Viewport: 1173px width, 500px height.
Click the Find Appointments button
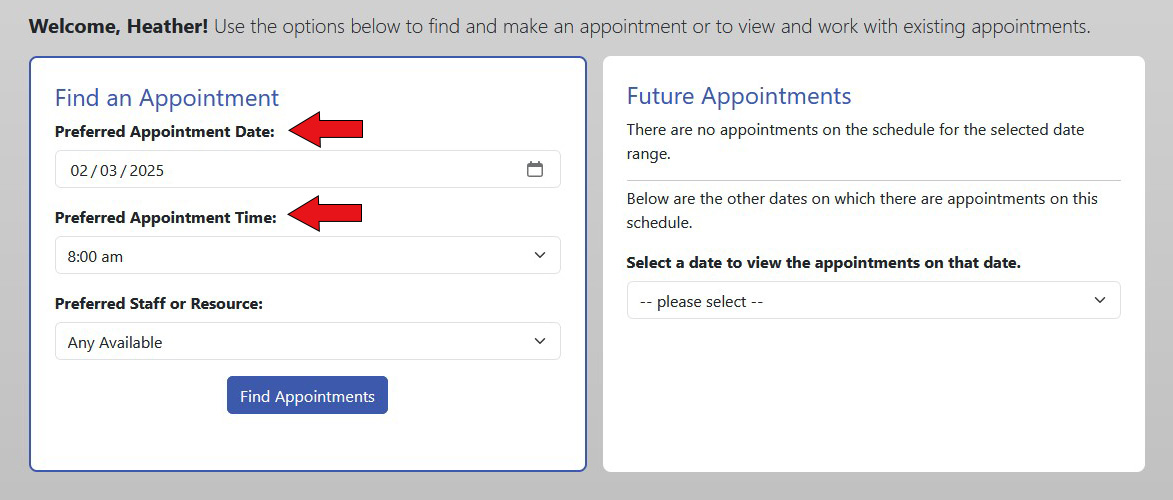pyautogui.click(x=307, y=395)
